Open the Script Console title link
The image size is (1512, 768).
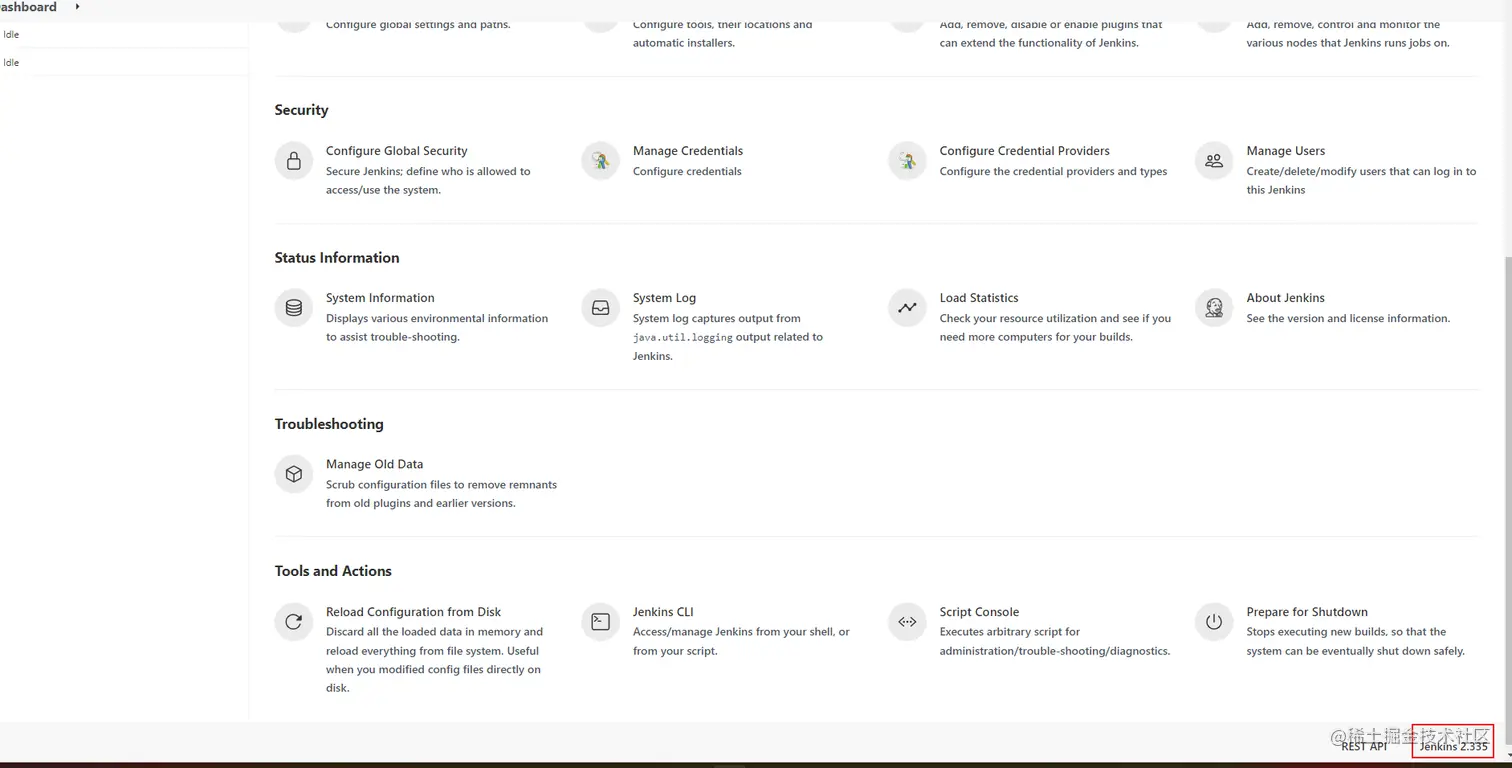click(979, 612)
